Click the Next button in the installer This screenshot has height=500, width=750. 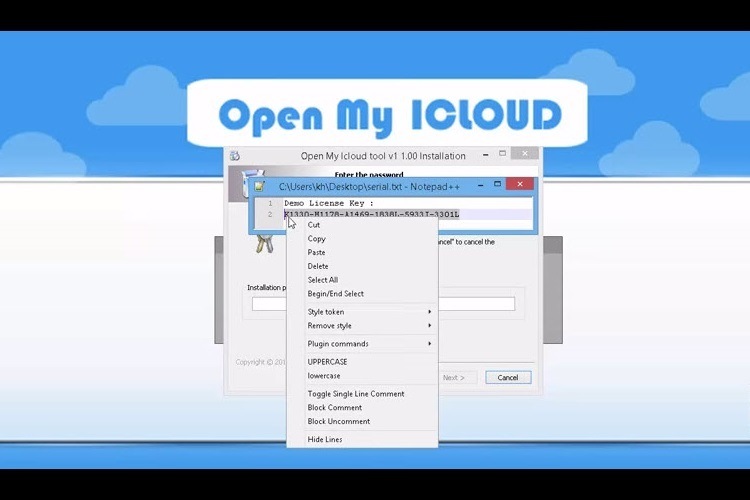[453, 378]
